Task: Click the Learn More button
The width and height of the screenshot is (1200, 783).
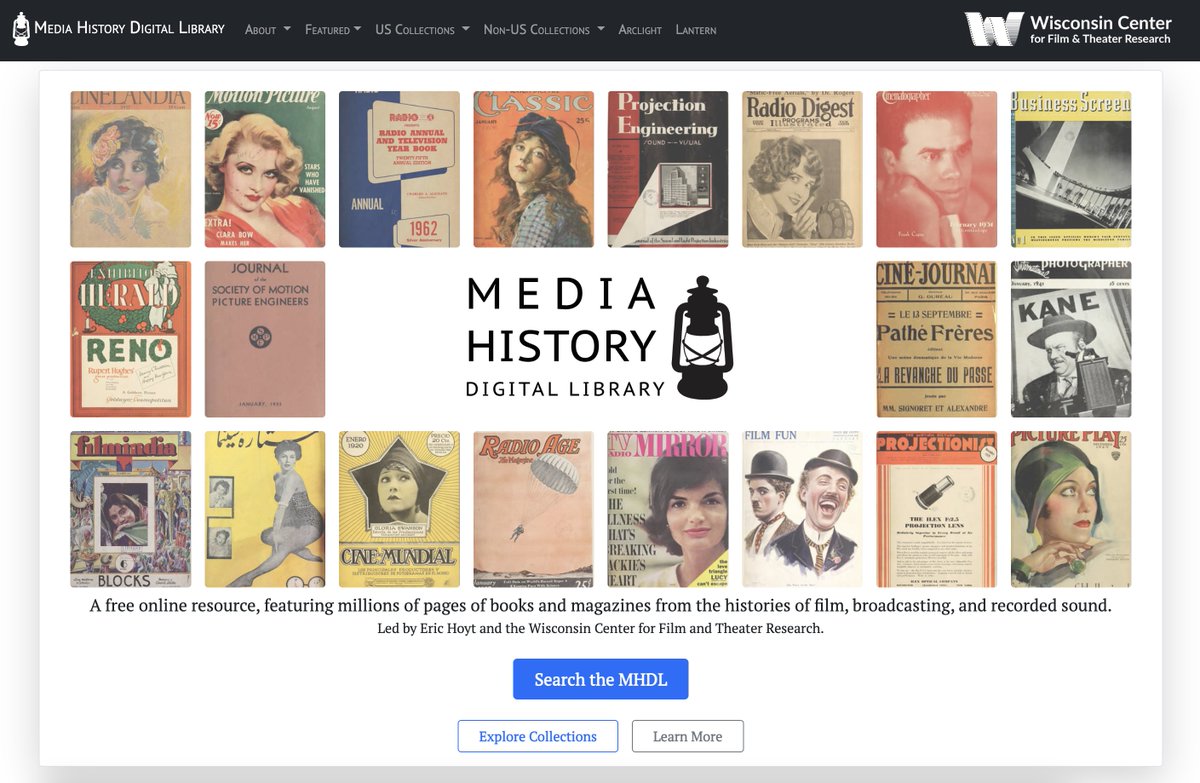Action: pyautogui.click(x=688, y=736)
